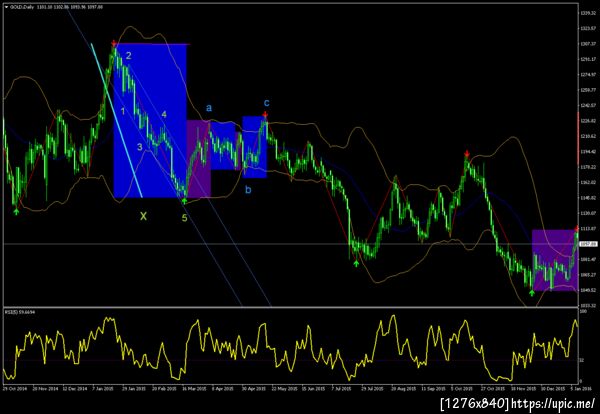Select the large blue rectangle covering waves 1-5

(x=150, y=121)
